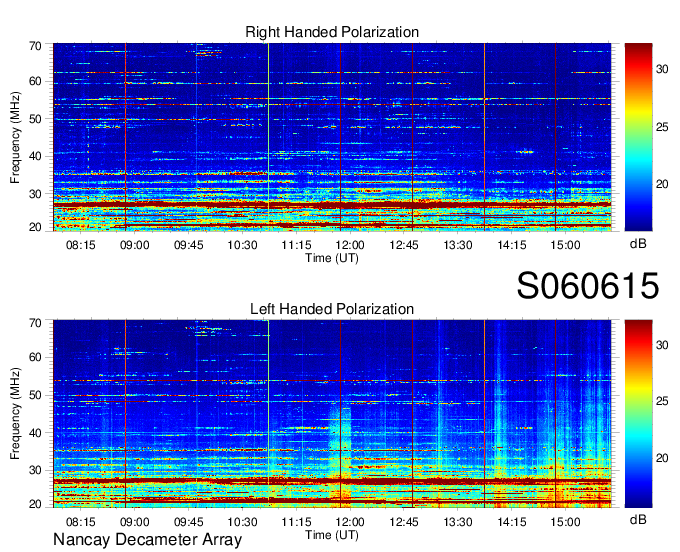680x552 pixels.
Task: Click the dB label below the bottom colorbar
Action: coord(638,519)
